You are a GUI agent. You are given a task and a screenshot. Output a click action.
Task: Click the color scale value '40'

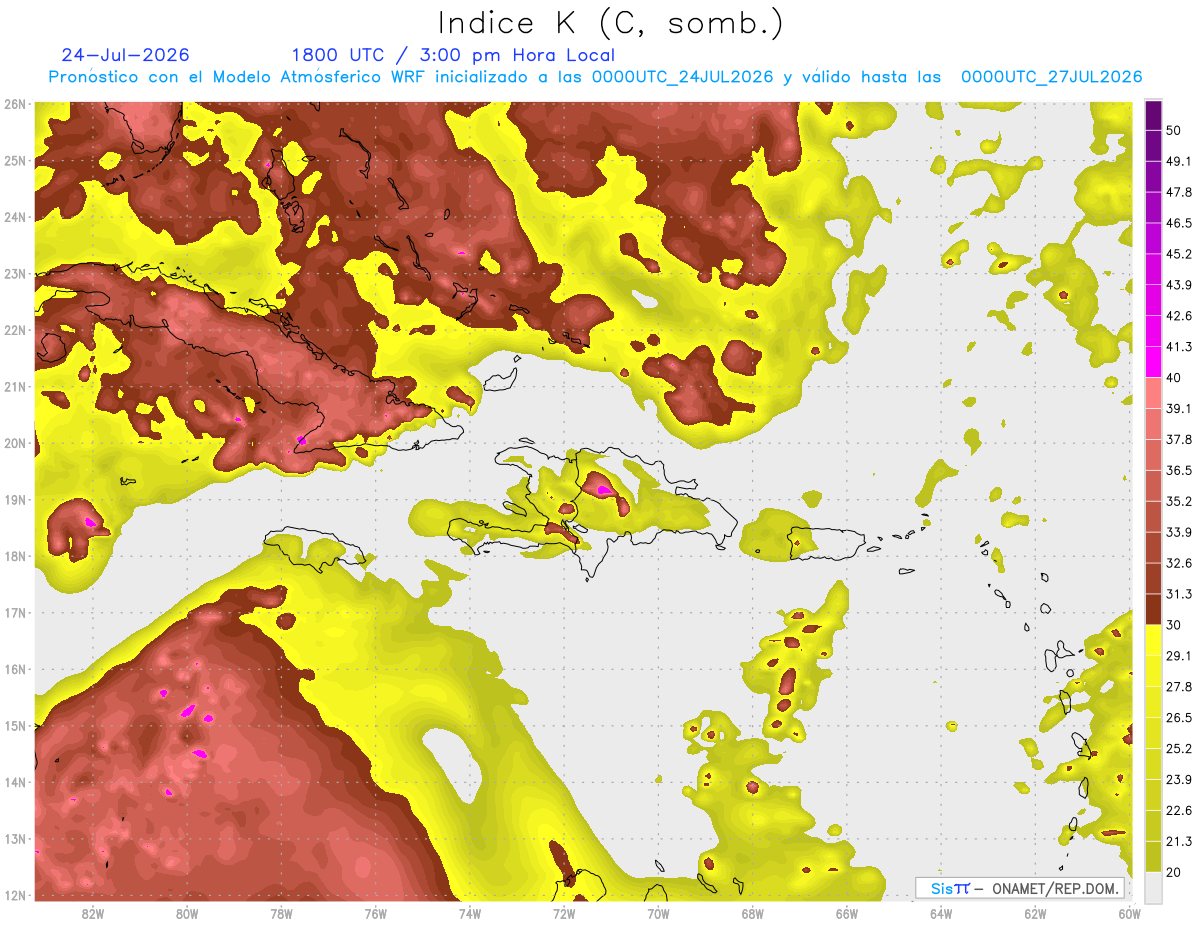click(x=1174, y=378)
